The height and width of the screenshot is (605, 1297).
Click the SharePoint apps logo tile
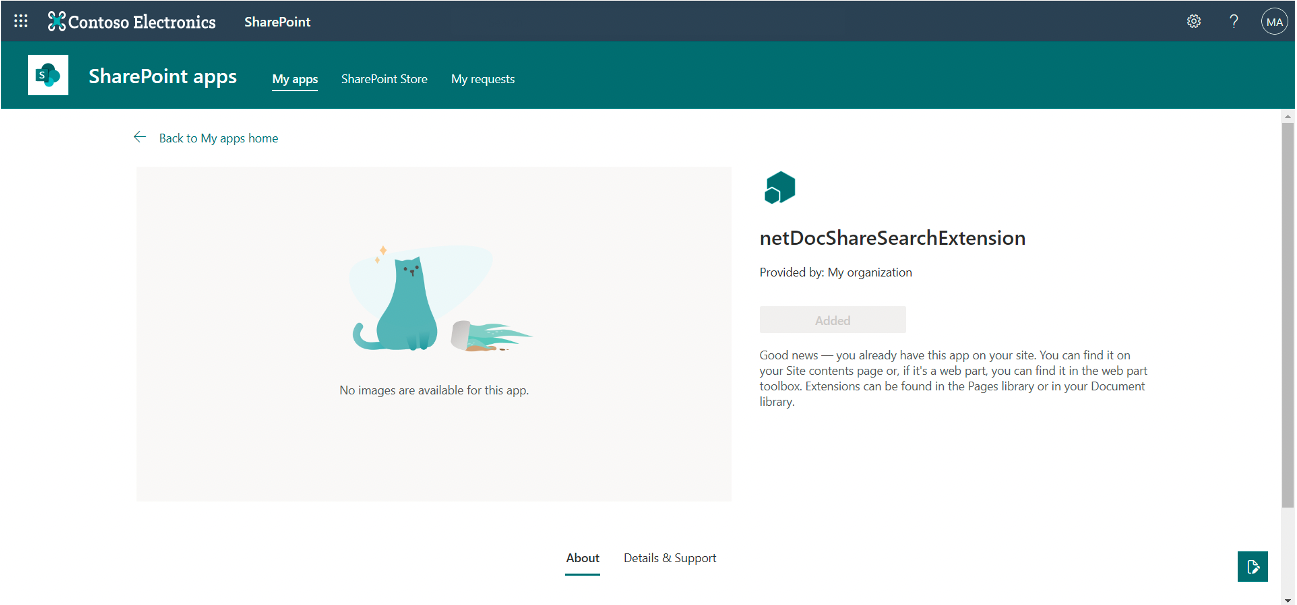click(x=48, y=75)
